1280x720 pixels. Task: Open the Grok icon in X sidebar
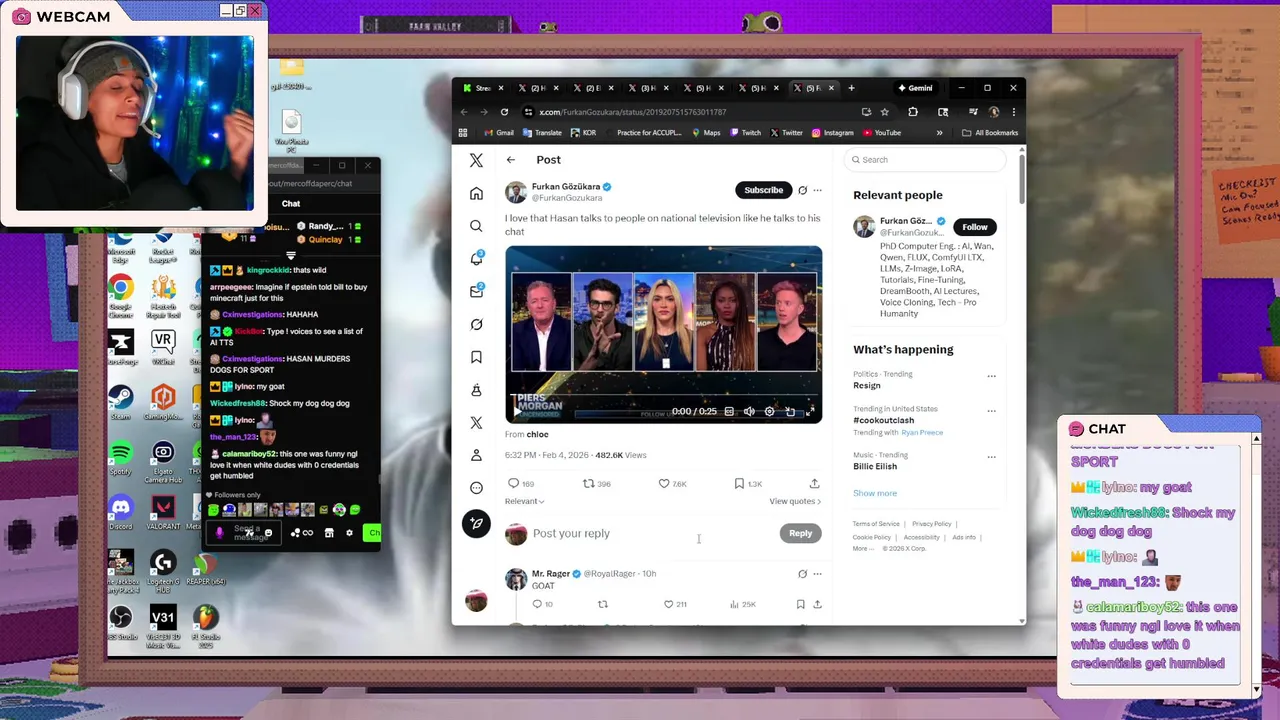pos(476,324)
